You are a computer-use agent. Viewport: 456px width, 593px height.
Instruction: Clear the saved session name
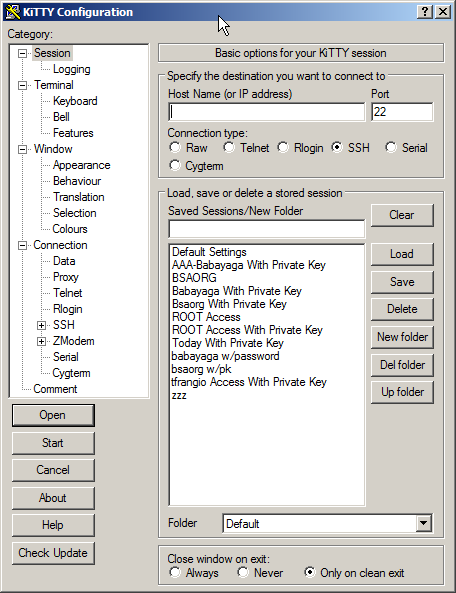402,215
